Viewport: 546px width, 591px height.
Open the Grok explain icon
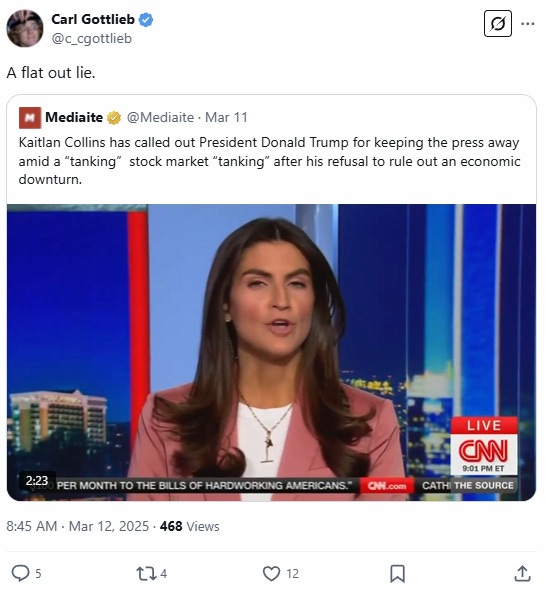click(497, 24)
